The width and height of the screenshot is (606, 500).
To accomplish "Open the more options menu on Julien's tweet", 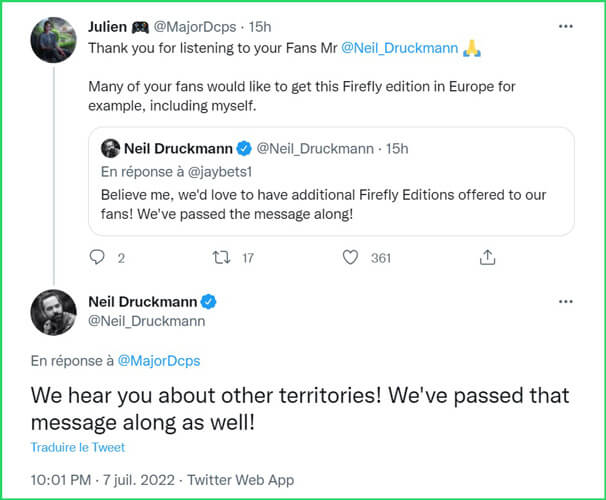I will 567,25.
